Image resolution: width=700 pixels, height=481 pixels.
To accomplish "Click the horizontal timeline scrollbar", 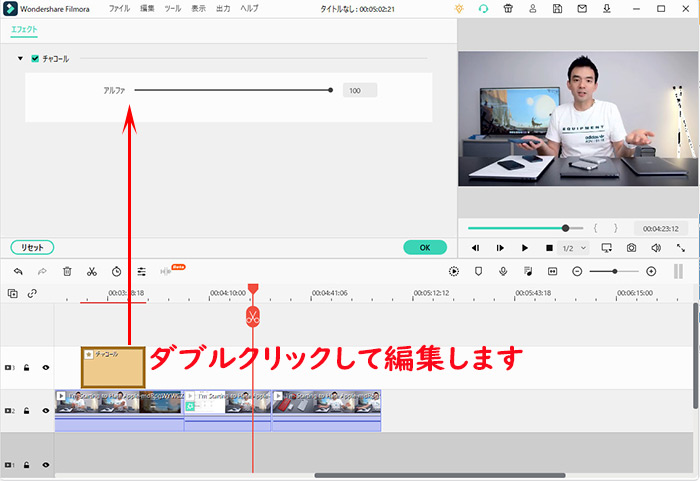I will point(440,475).
